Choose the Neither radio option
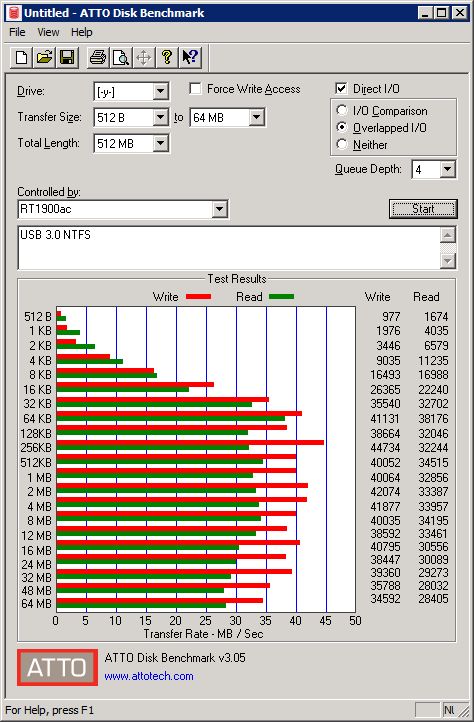Image resolution: width=474 pixels, height=722 pixels. (x=342, y=145)
